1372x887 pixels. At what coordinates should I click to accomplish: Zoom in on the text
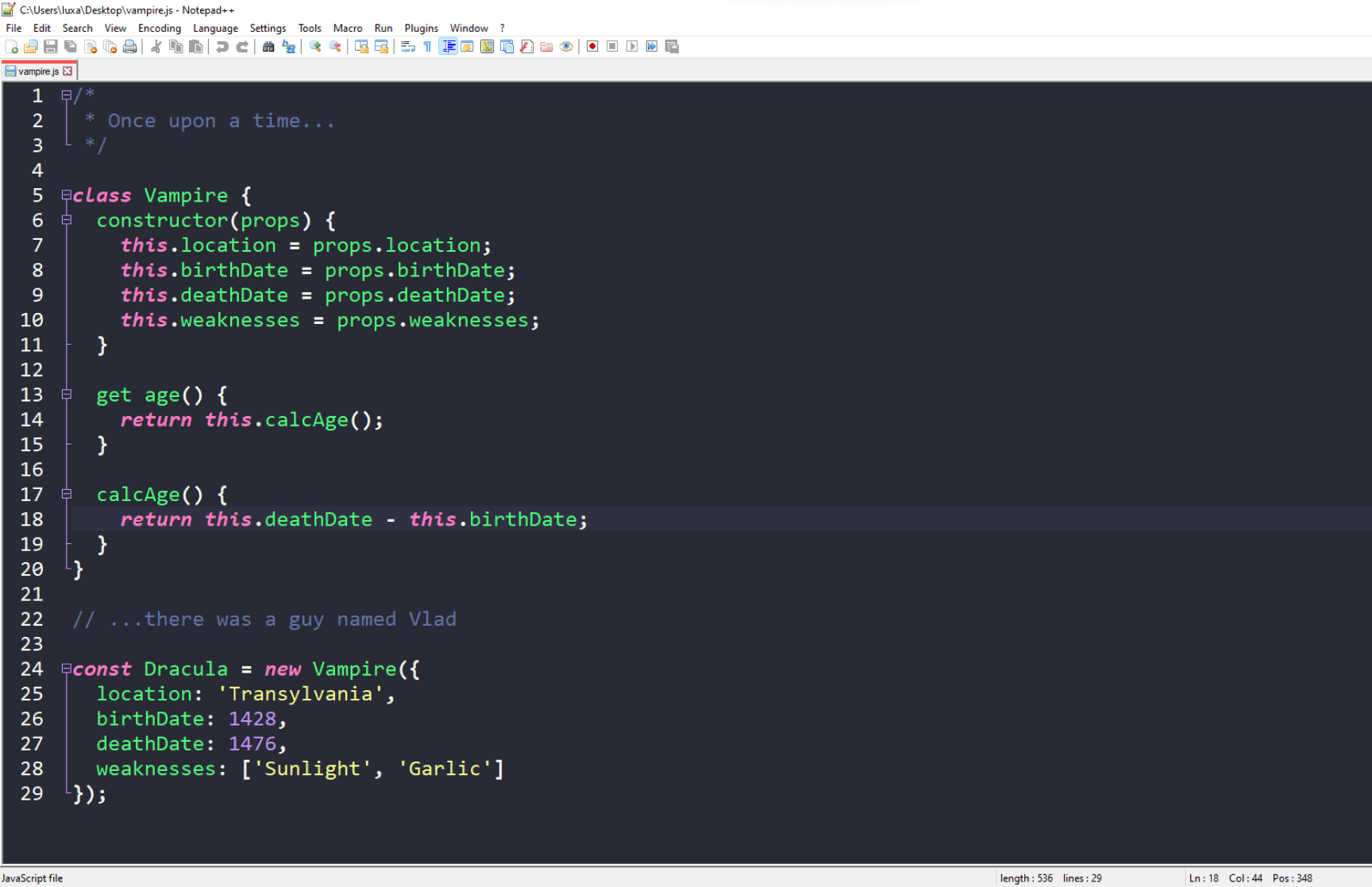(x=314, y=46)
